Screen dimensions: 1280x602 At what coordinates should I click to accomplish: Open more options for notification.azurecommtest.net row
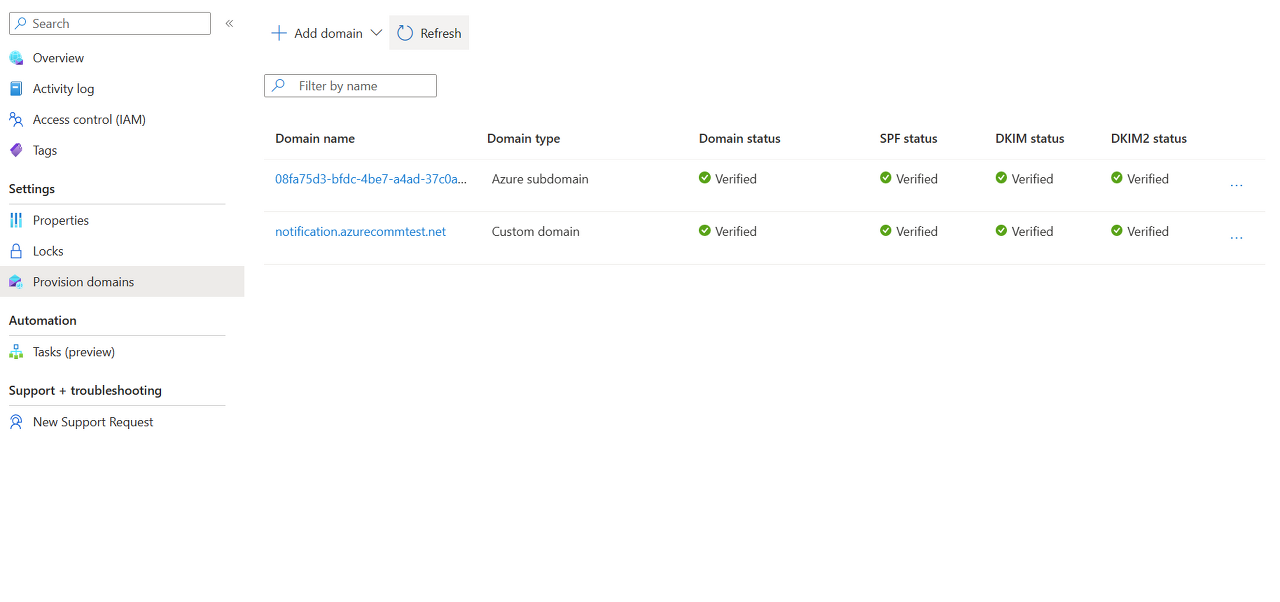point(1236,238)
